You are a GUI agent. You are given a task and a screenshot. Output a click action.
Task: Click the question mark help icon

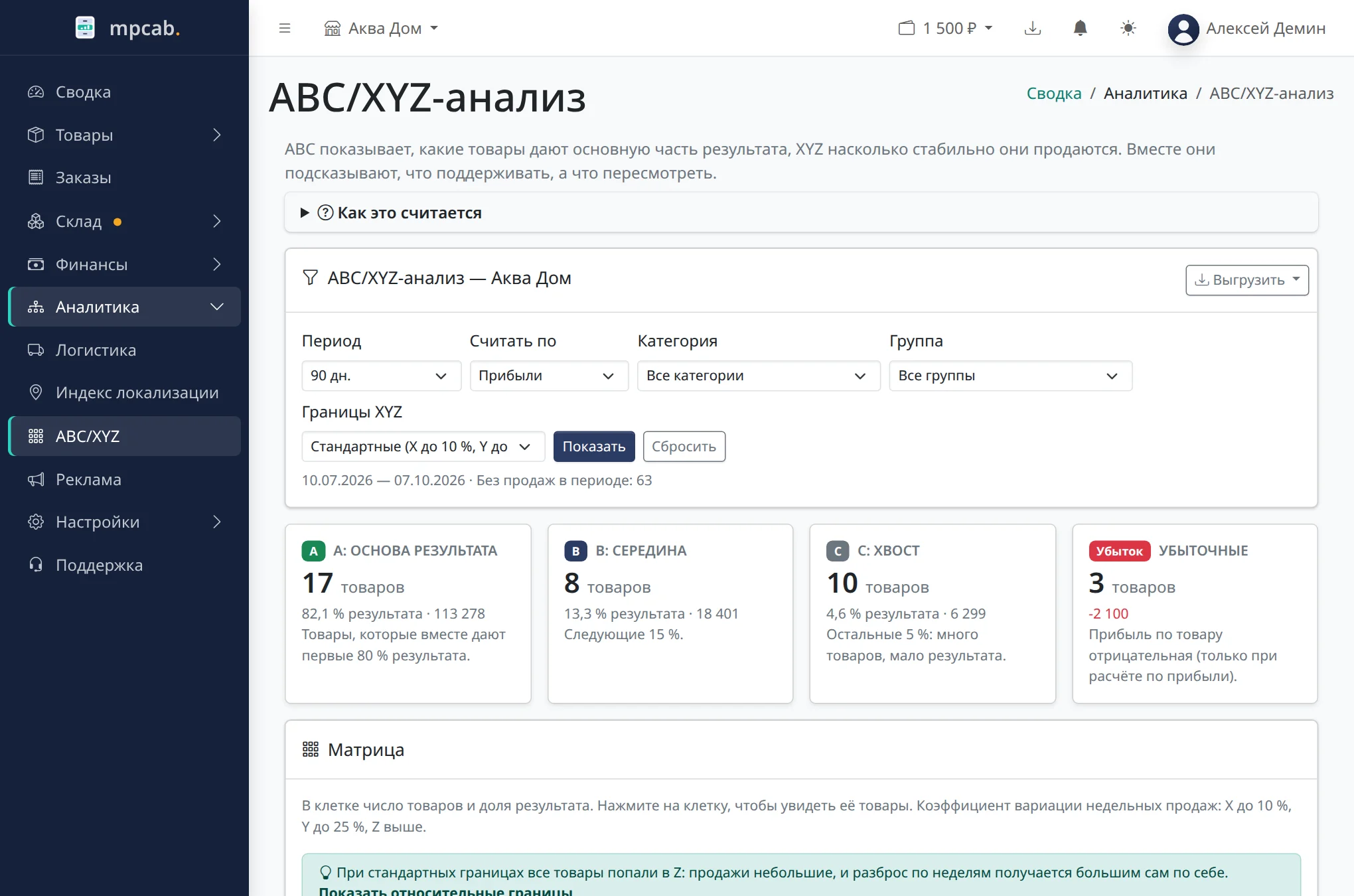point(325,212)
